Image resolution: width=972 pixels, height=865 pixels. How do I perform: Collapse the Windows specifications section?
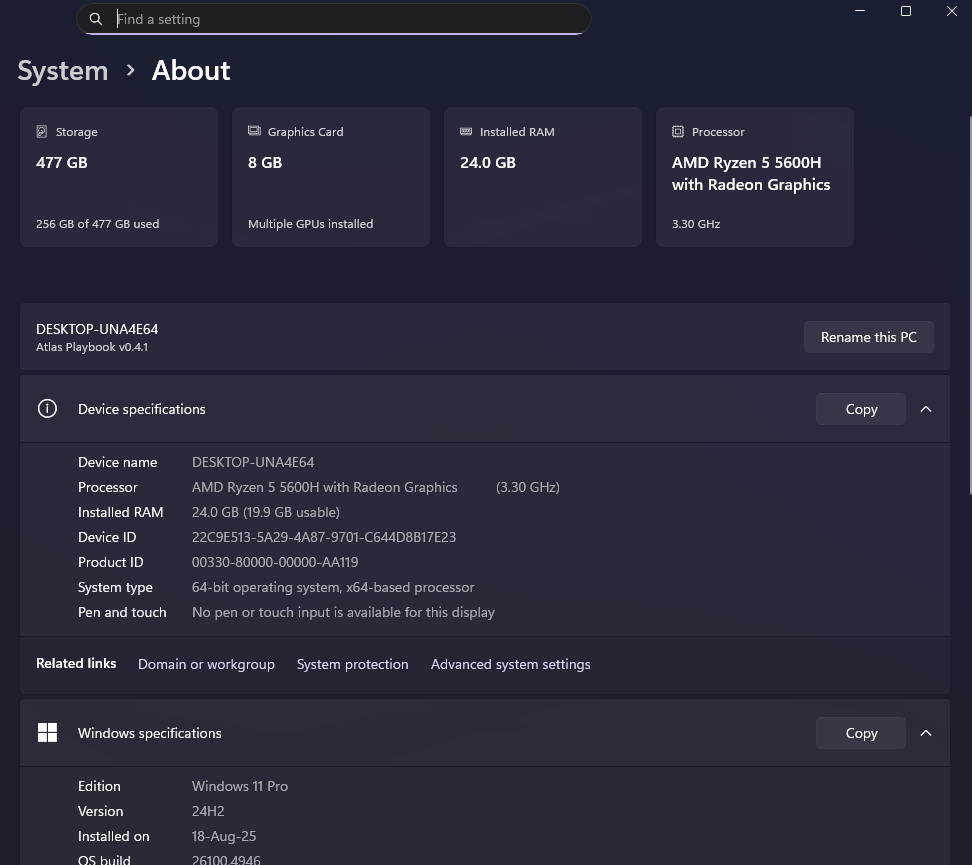926,733
